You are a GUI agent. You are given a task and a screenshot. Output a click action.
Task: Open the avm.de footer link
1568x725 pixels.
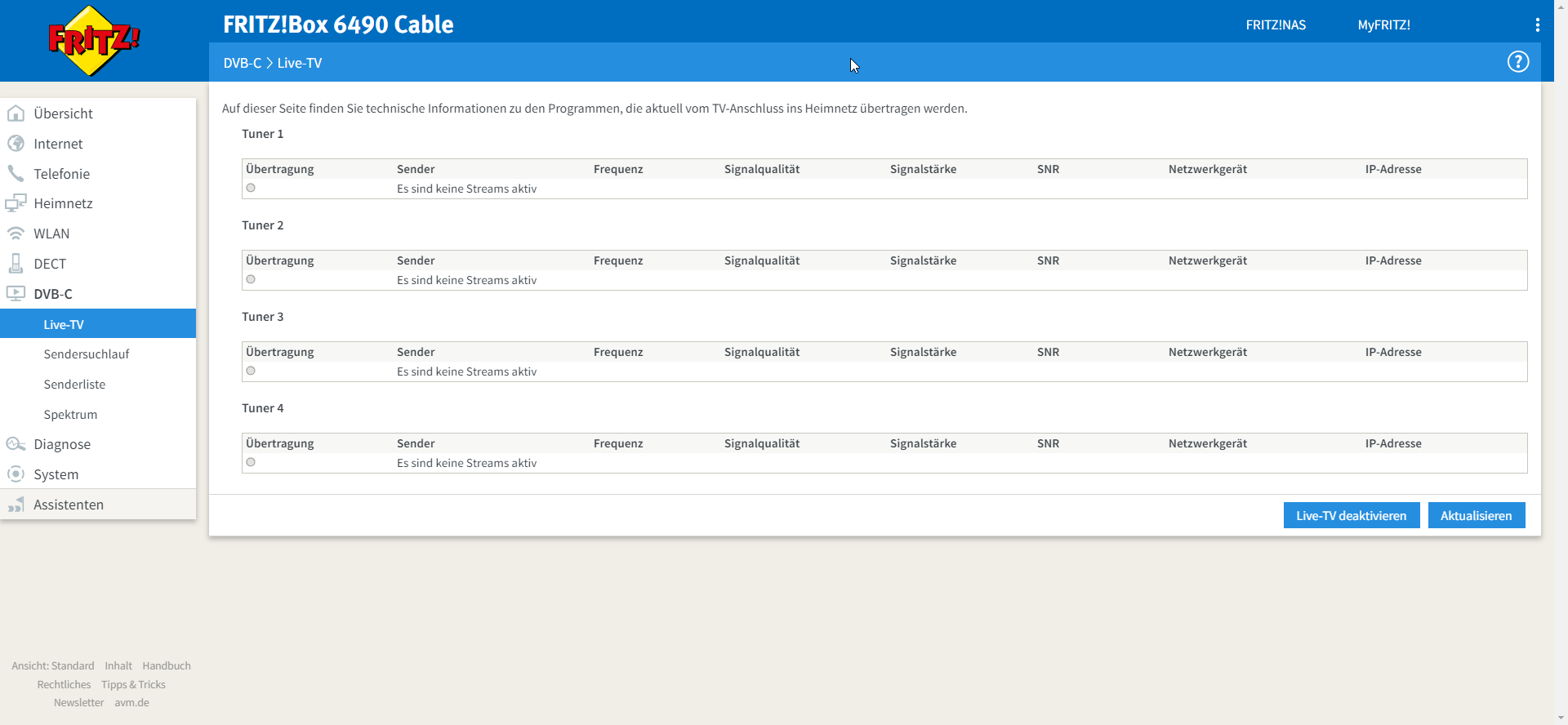[131, 703]
